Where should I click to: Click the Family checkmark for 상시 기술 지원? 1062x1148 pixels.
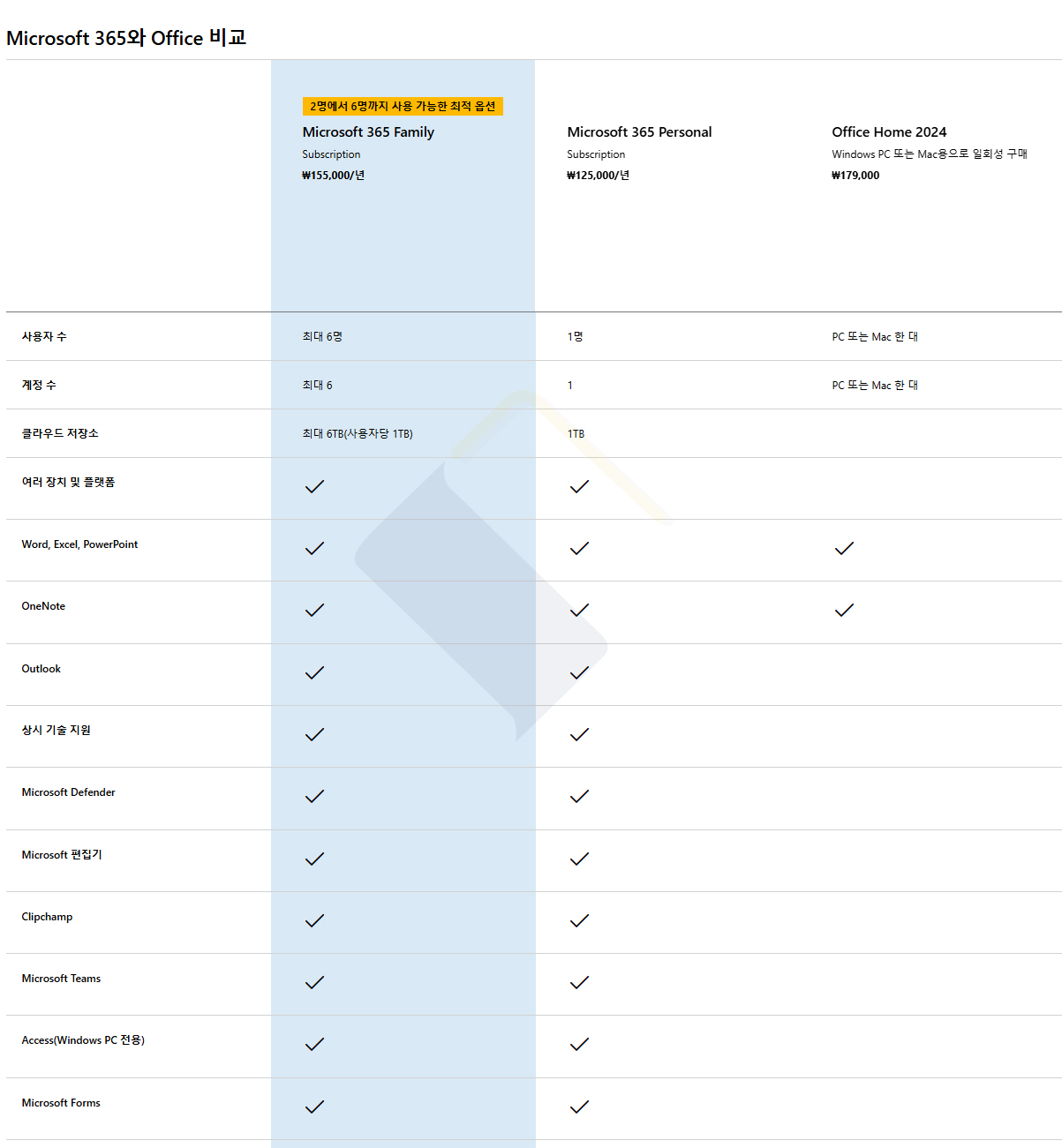pyautogui.click(x=314, y=735)
